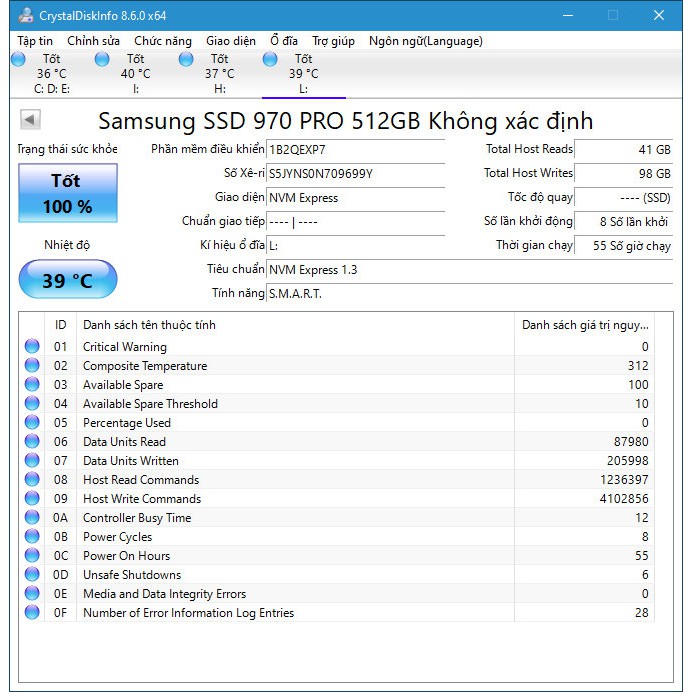The image size is (692, 692).
Task: Click the Critical Warning status orb
Action: point(32,346)
